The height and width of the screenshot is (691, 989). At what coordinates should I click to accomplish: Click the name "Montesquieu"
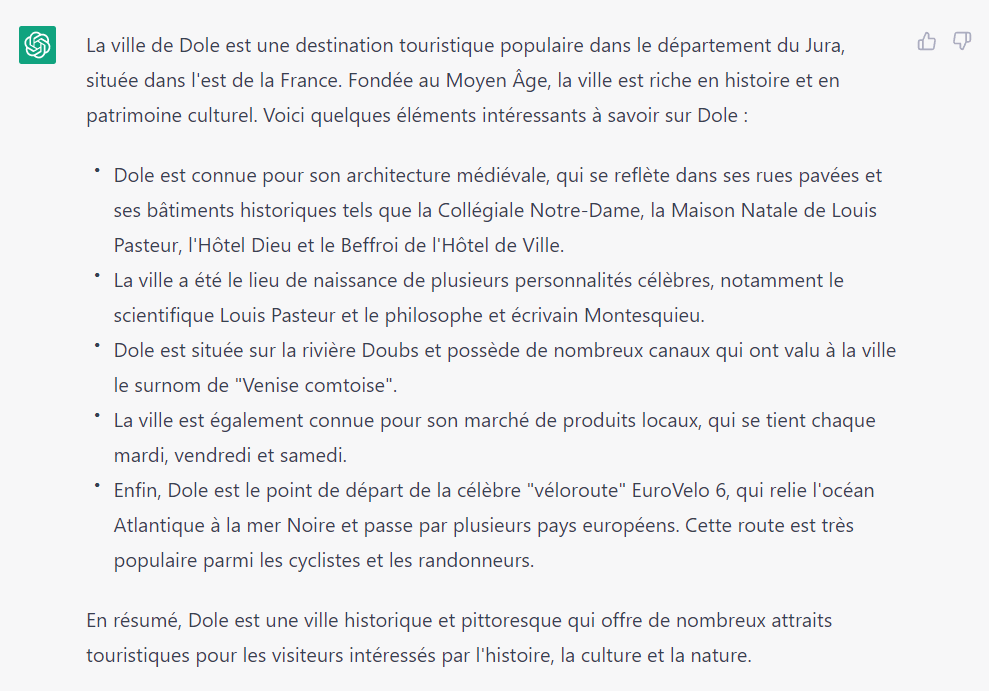643,315
